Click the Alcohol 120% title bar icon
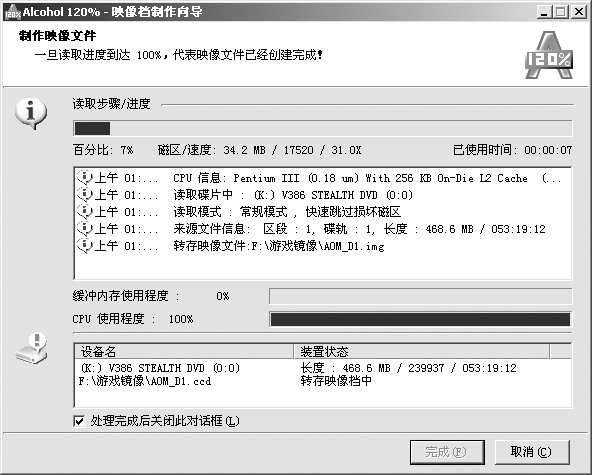 pos(12,12)
